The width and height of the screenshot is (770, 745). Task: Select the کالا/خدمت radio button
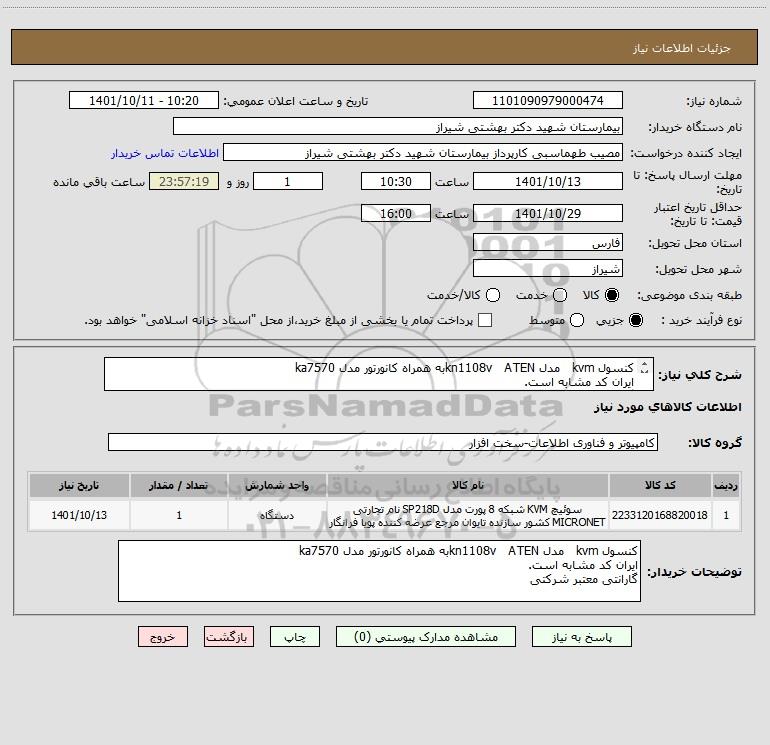pos(493,295)
